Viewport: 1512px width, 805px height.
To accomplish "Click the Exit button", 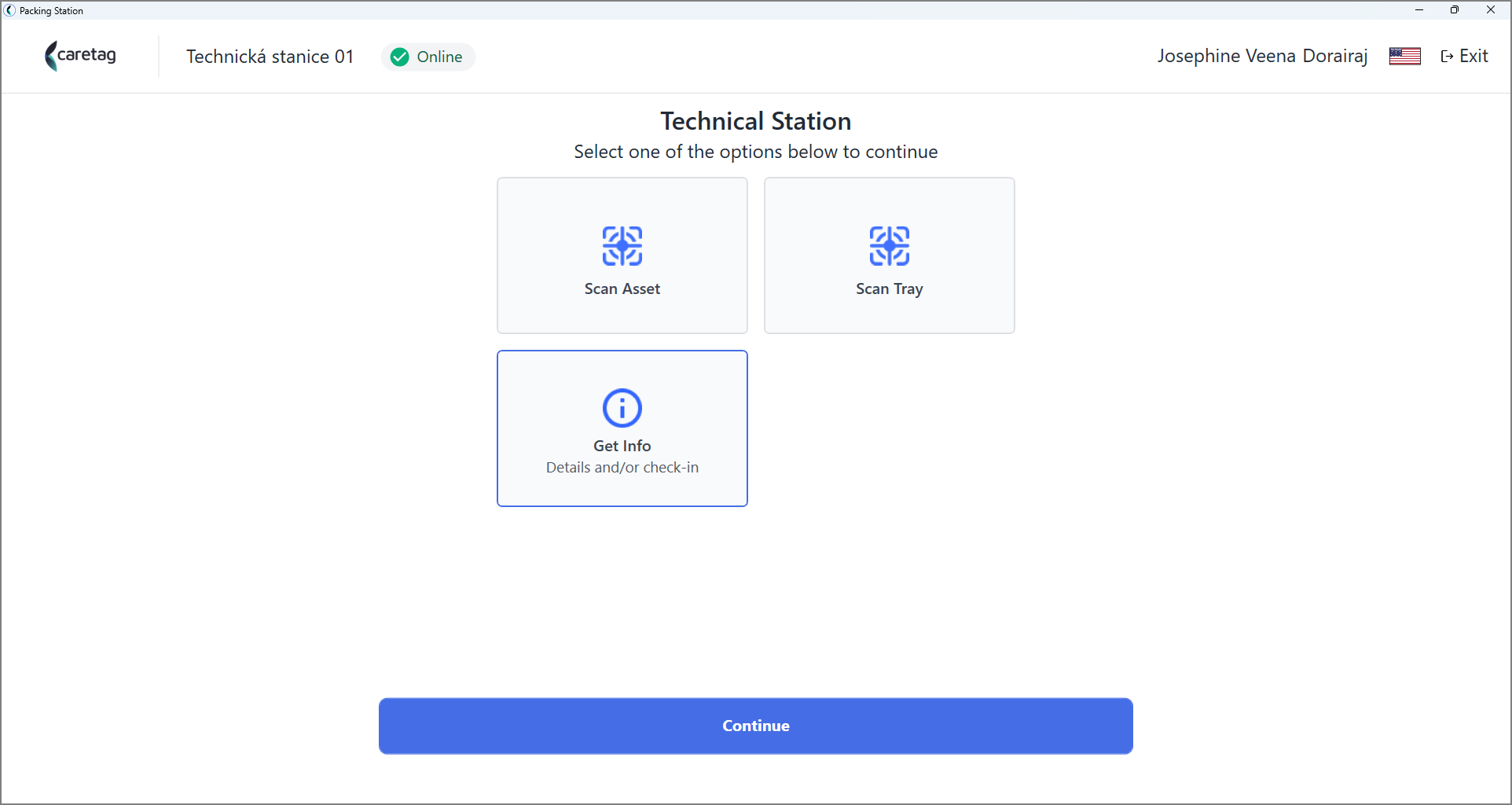I will tap(1464, 56).
